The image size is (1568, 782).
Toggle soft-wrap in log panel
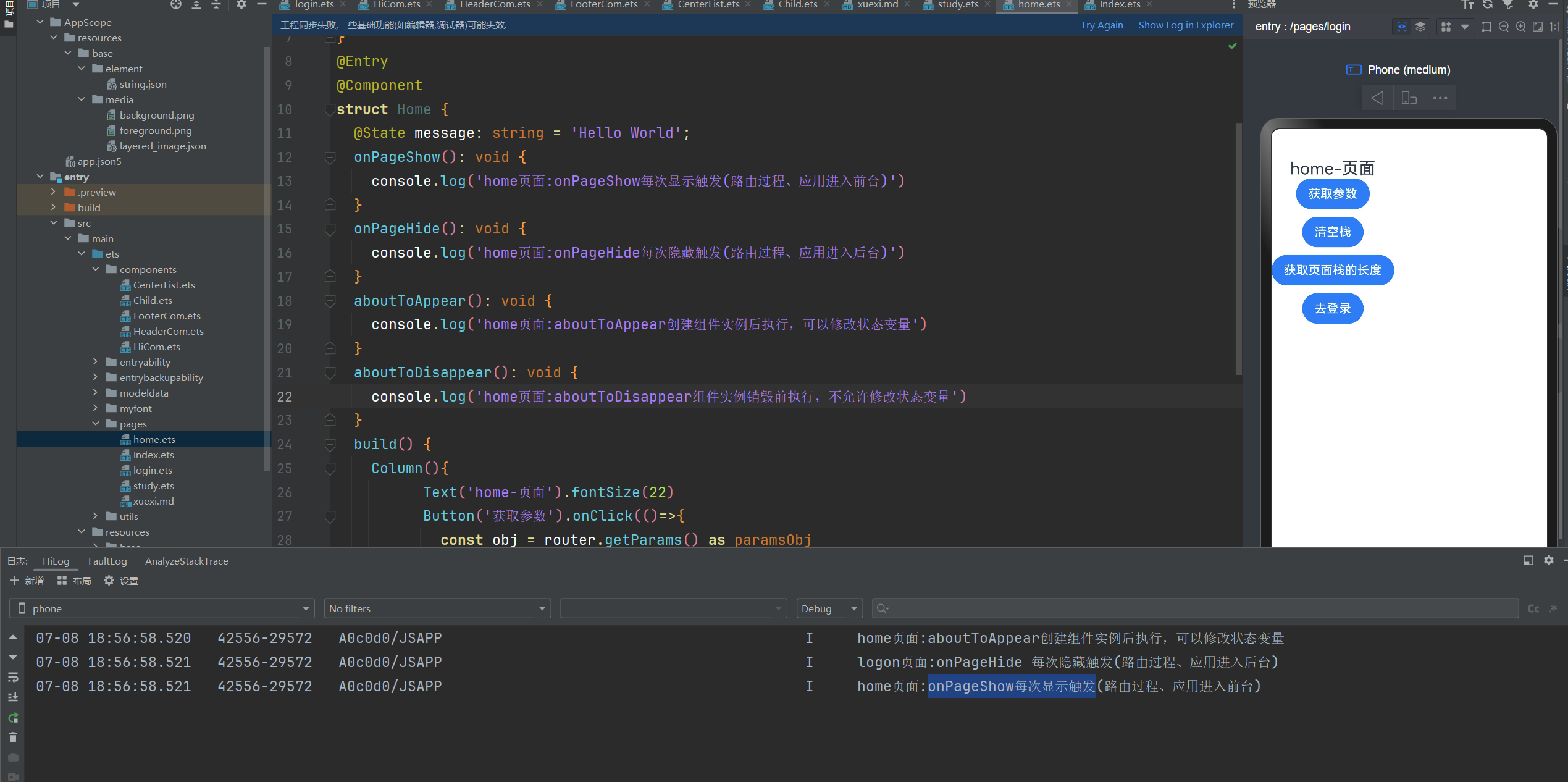[x=13, y=678]
